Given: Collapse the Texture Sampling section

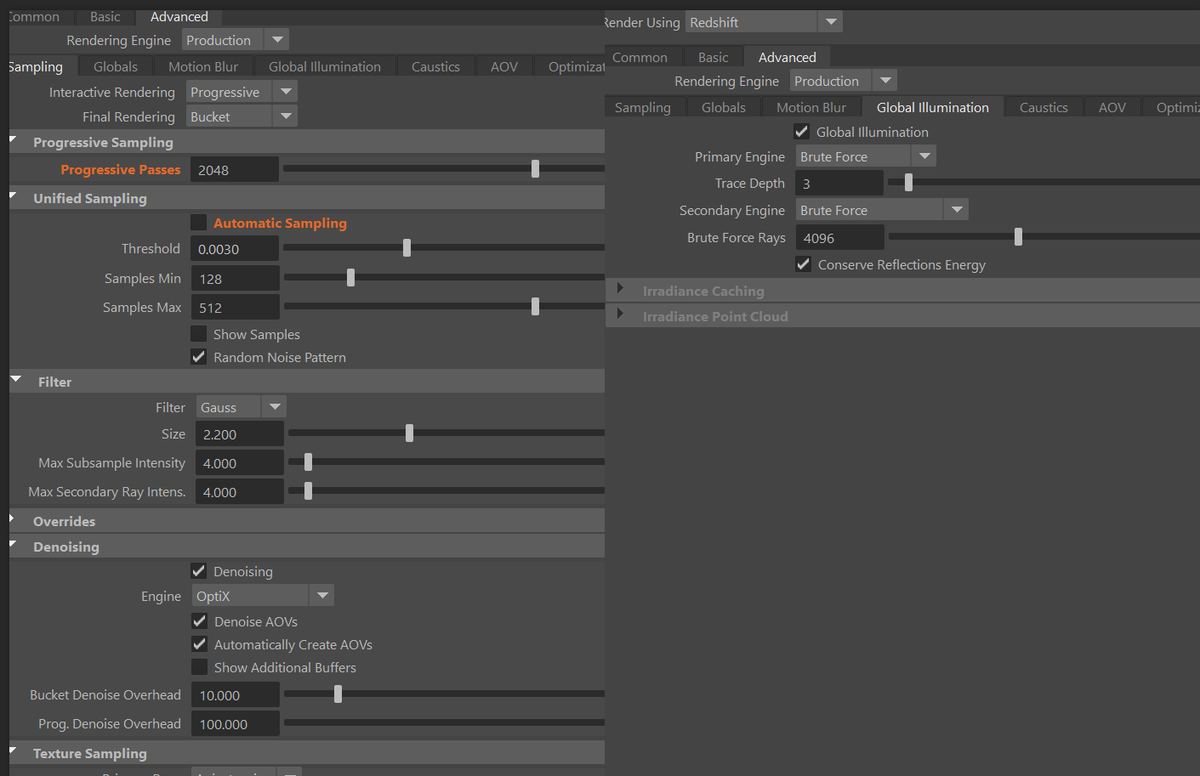Looking at the screenshot, I should [x=306, y=753].
